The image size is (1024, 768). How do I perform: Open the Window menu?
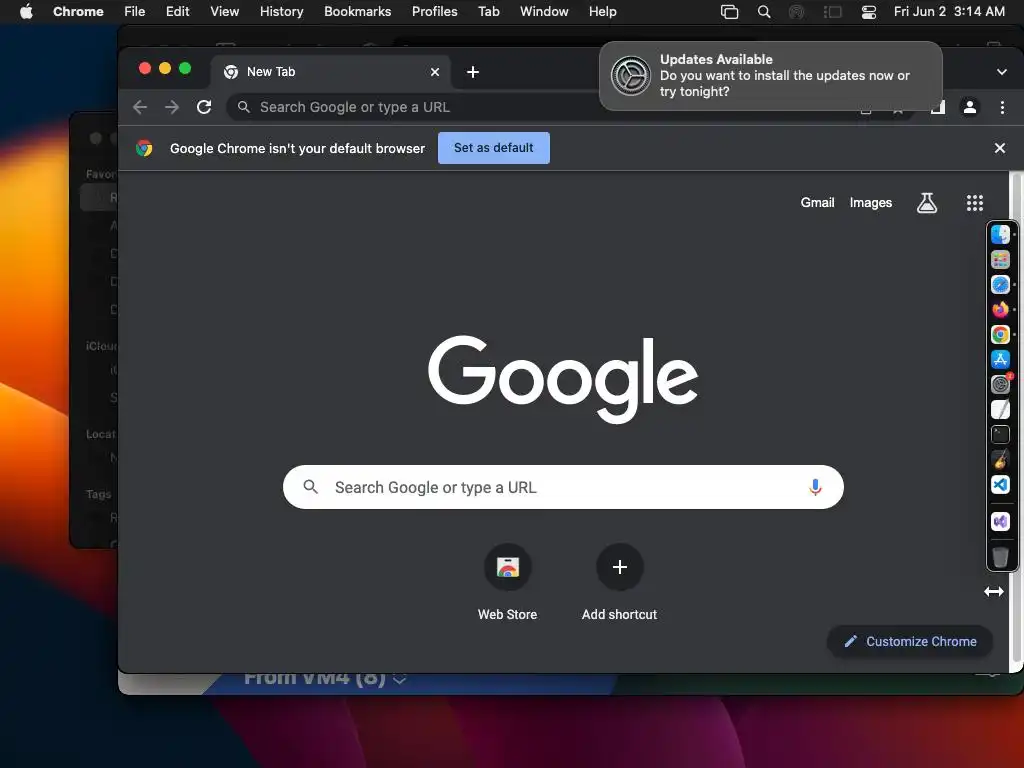[x=544, y=12]
